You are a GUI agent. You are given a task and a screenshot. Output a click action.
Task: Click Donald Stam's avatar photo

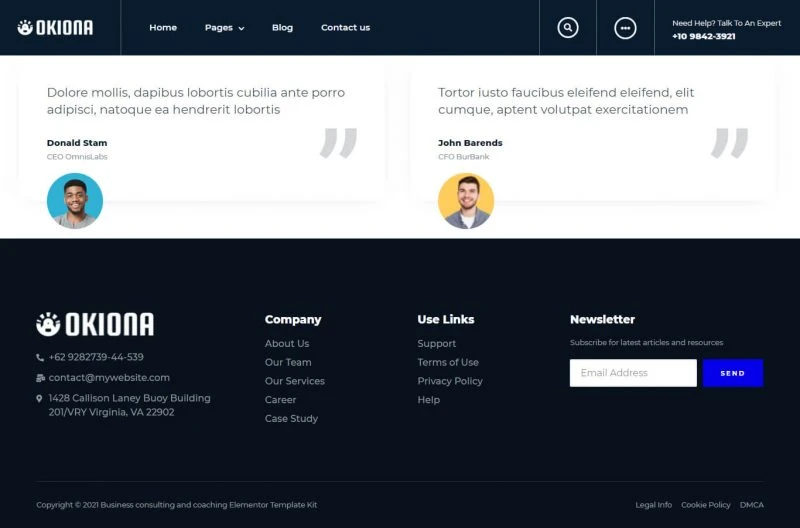(74, 200)
